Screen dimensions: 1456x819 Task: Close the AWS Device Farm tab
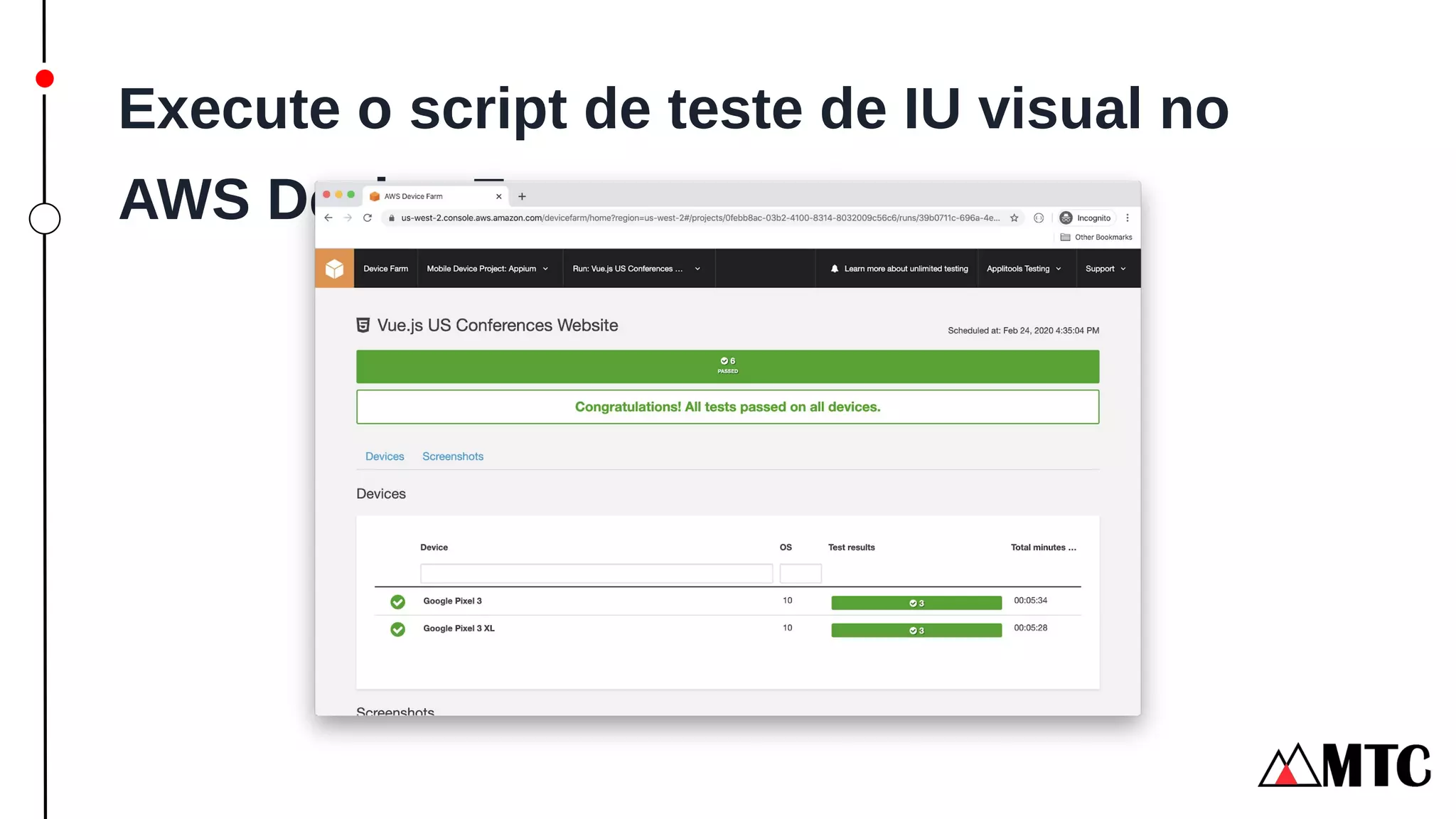tap(499, 197)
